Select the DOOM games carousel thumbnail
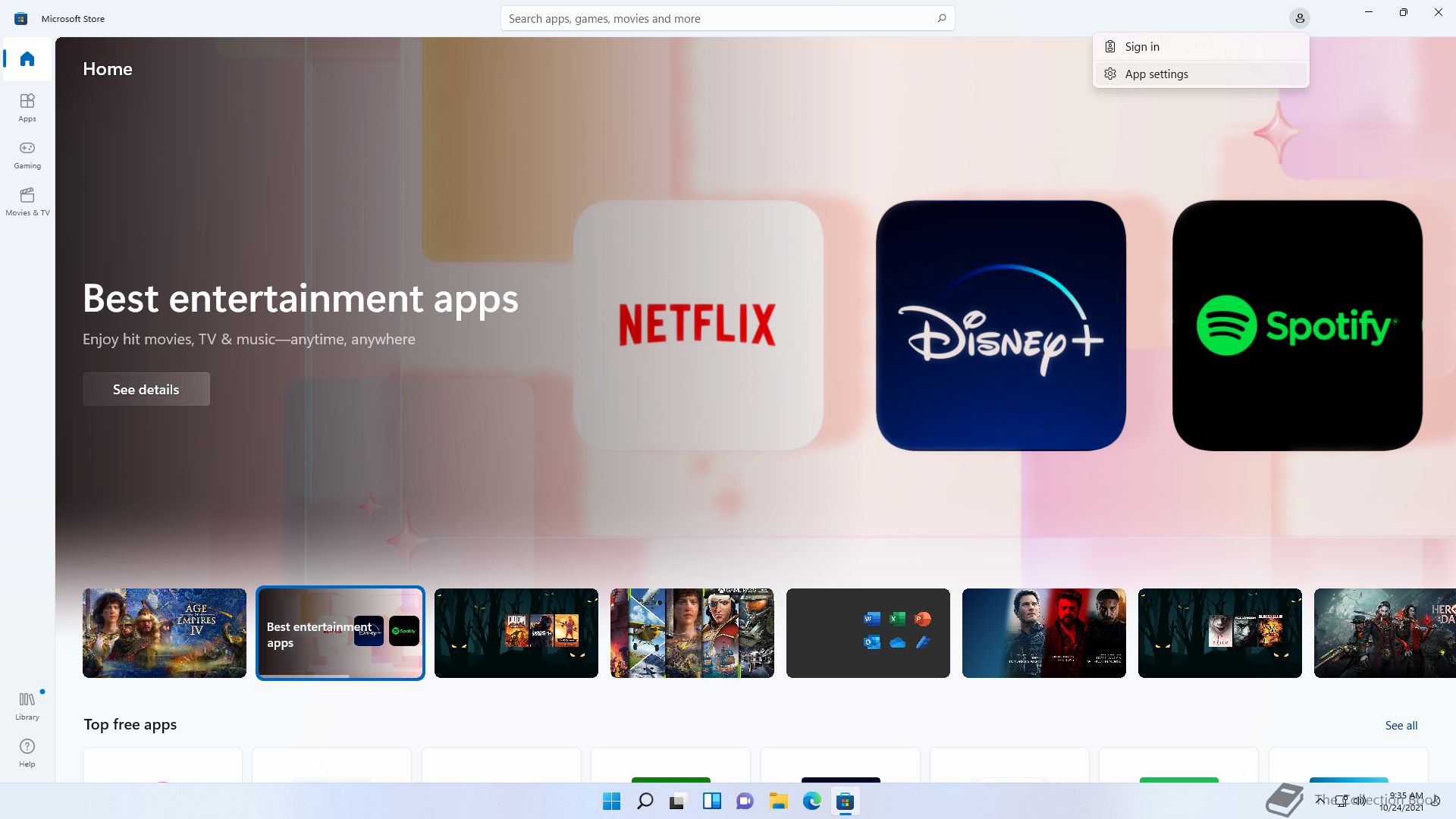The height and width of the screenshot is (819, 1456). click(x=516, y=633)
